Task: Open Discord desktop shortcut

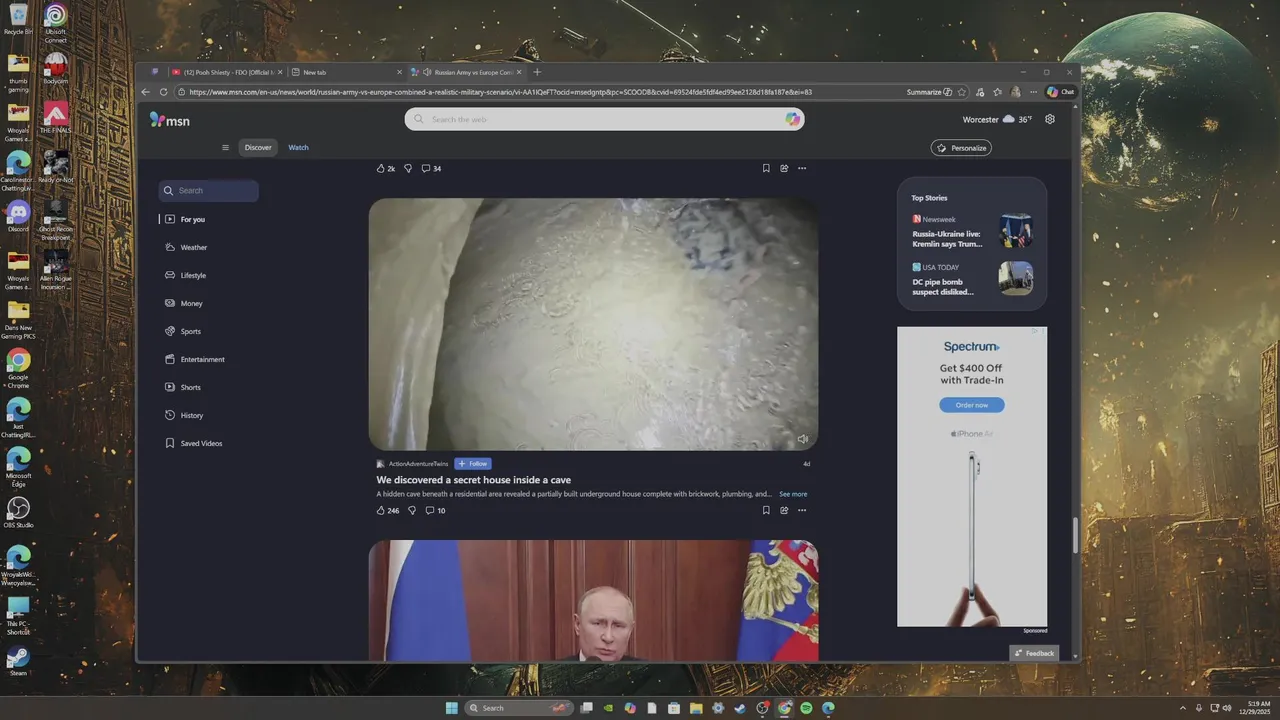Action: 18,215
